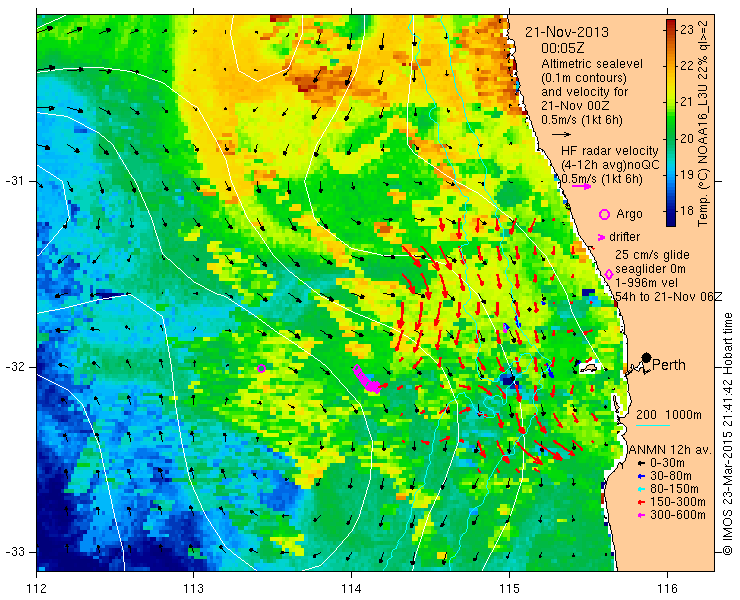The height and width of the screenshot is (600, 740).
Task: Click the '-31' latitude axis label
Action: (14, 181)
